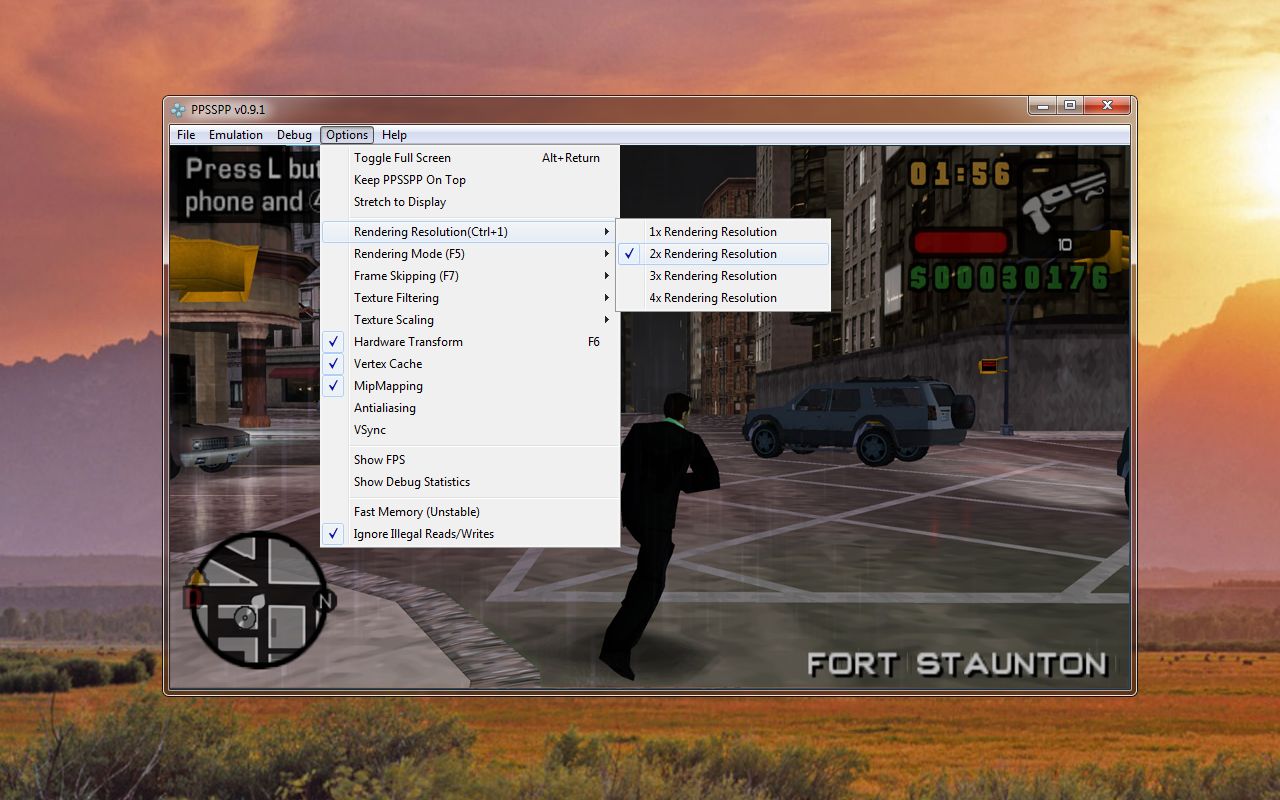Open the Emulation menu
Image resolution: width=1280 pixels, height=800 pixels.
[236, 135]
